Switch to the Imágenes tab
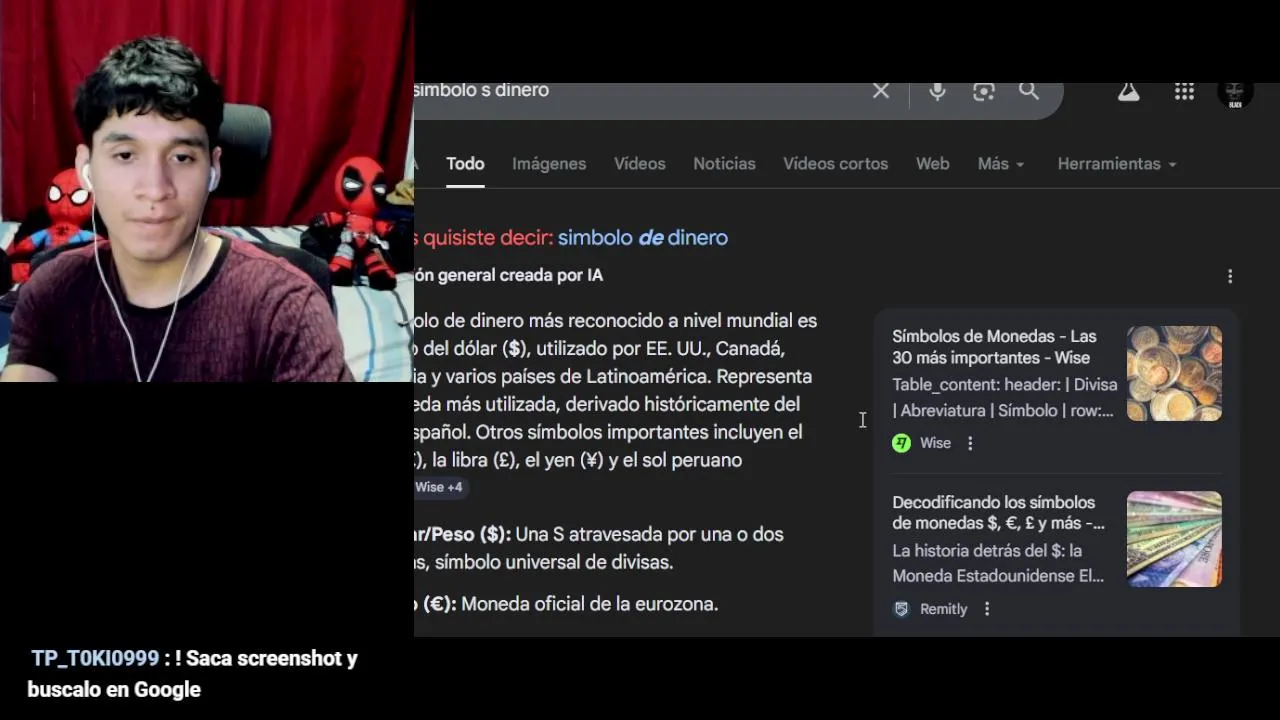The height and width of the screenshot is (720, 1280). [x=549, y=164]
